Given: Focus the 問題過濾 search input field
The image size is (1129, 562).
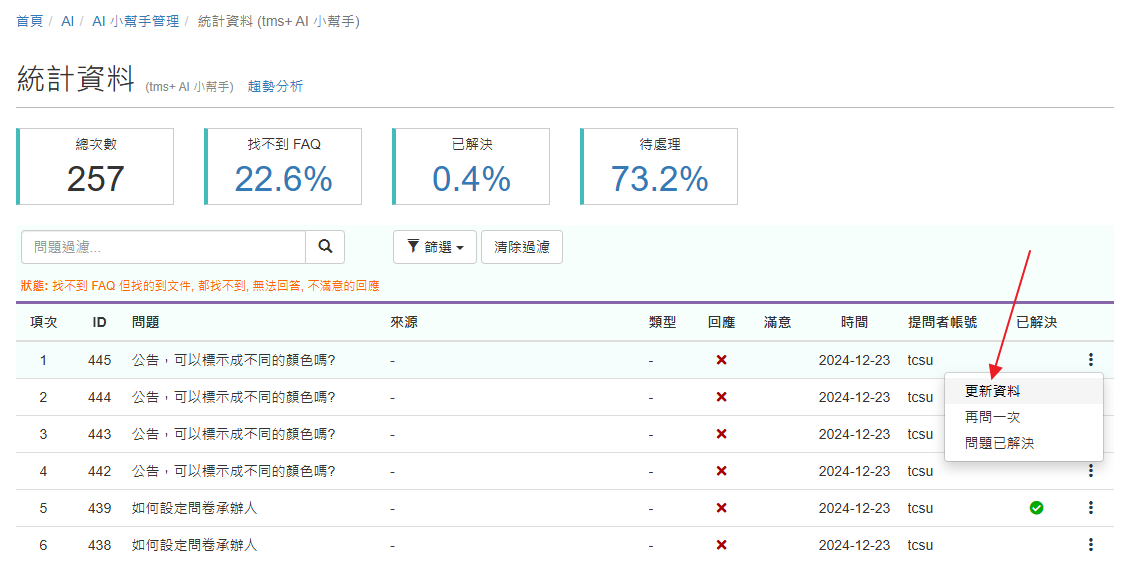Looking at the screenshot, I should (163, 247).
